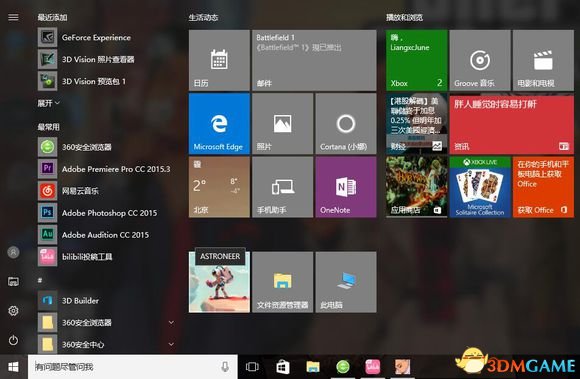Jump to the # letter index

pos(40,280)
